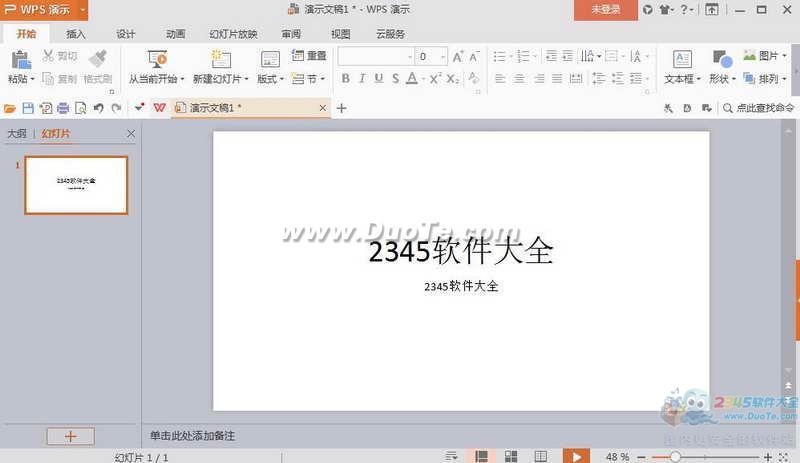Click the Save floppy disk icon

coord(28,108)
